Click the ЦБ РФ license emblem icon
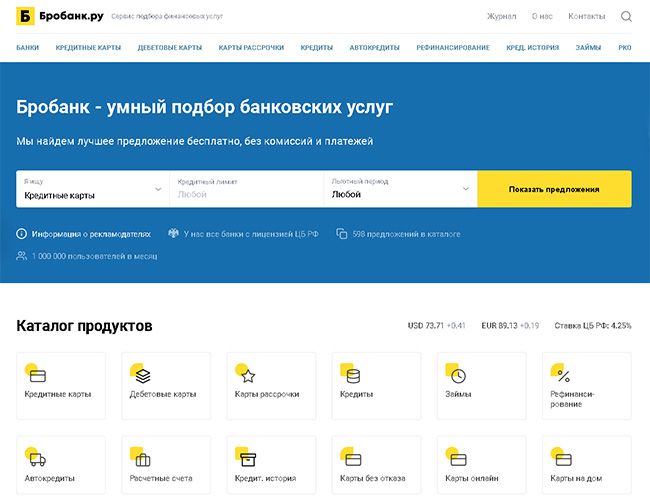This screenshot has height=501, width=650. tap(173, 233)
